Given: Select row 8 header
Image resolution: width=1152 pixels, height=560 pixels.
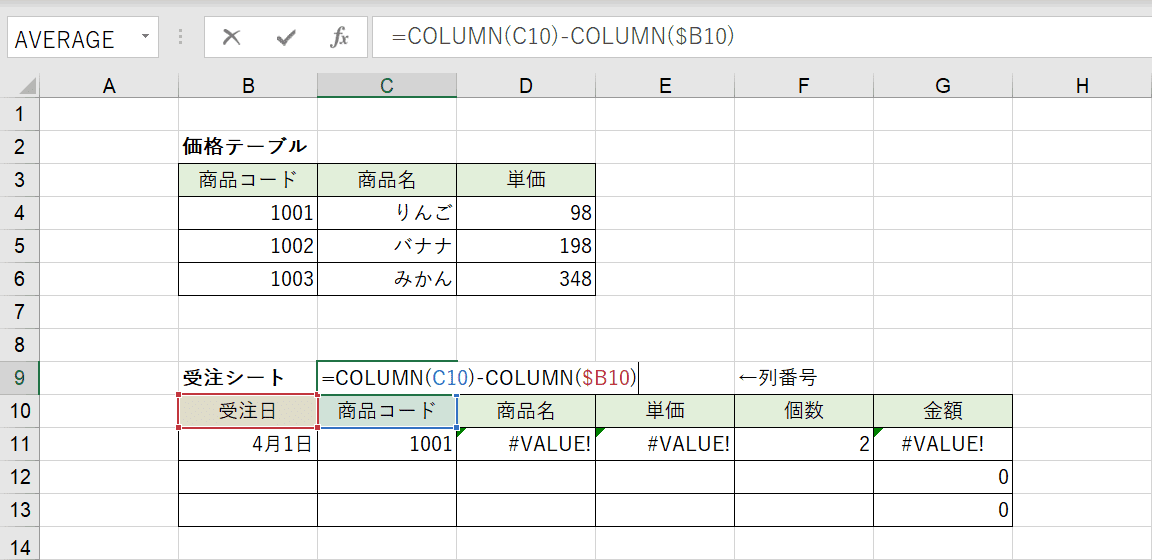Looking at the screenshot, I should pos(19,345).
